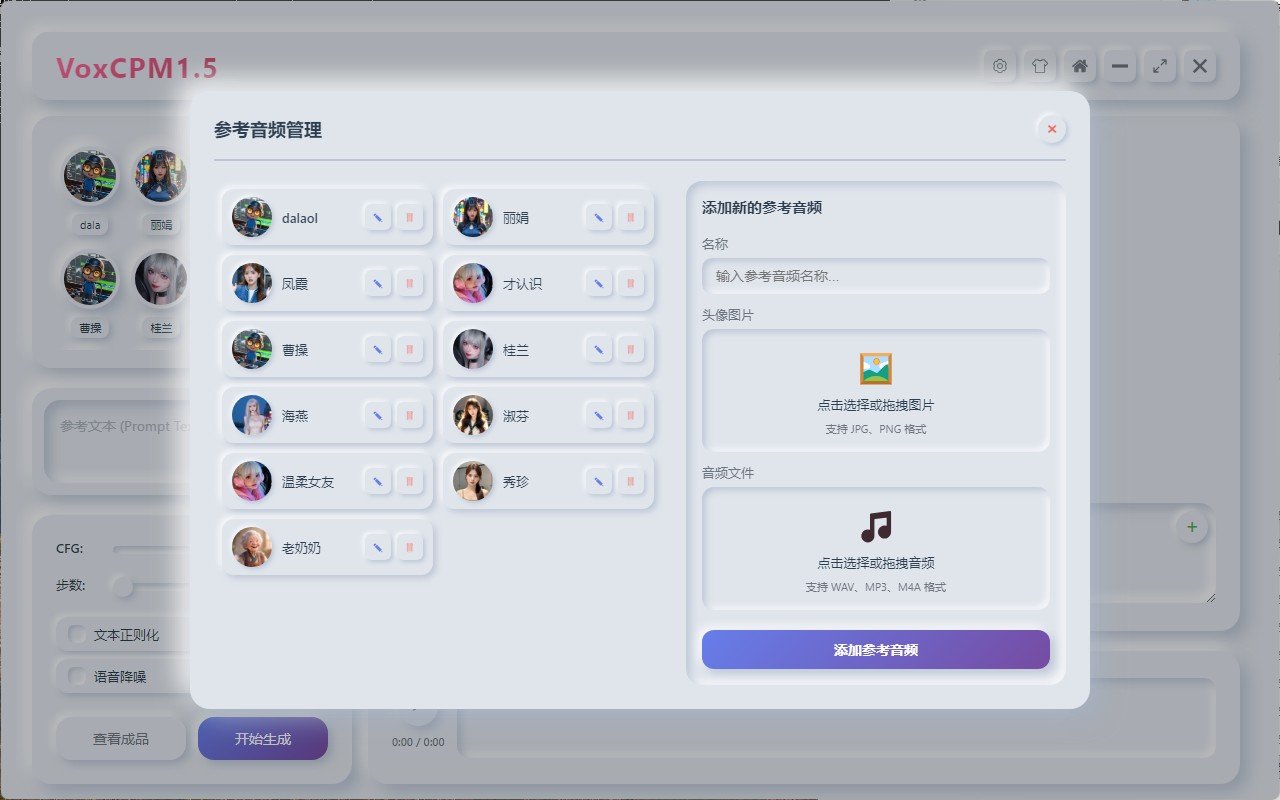Click the 名称 input field

[875, 276]
